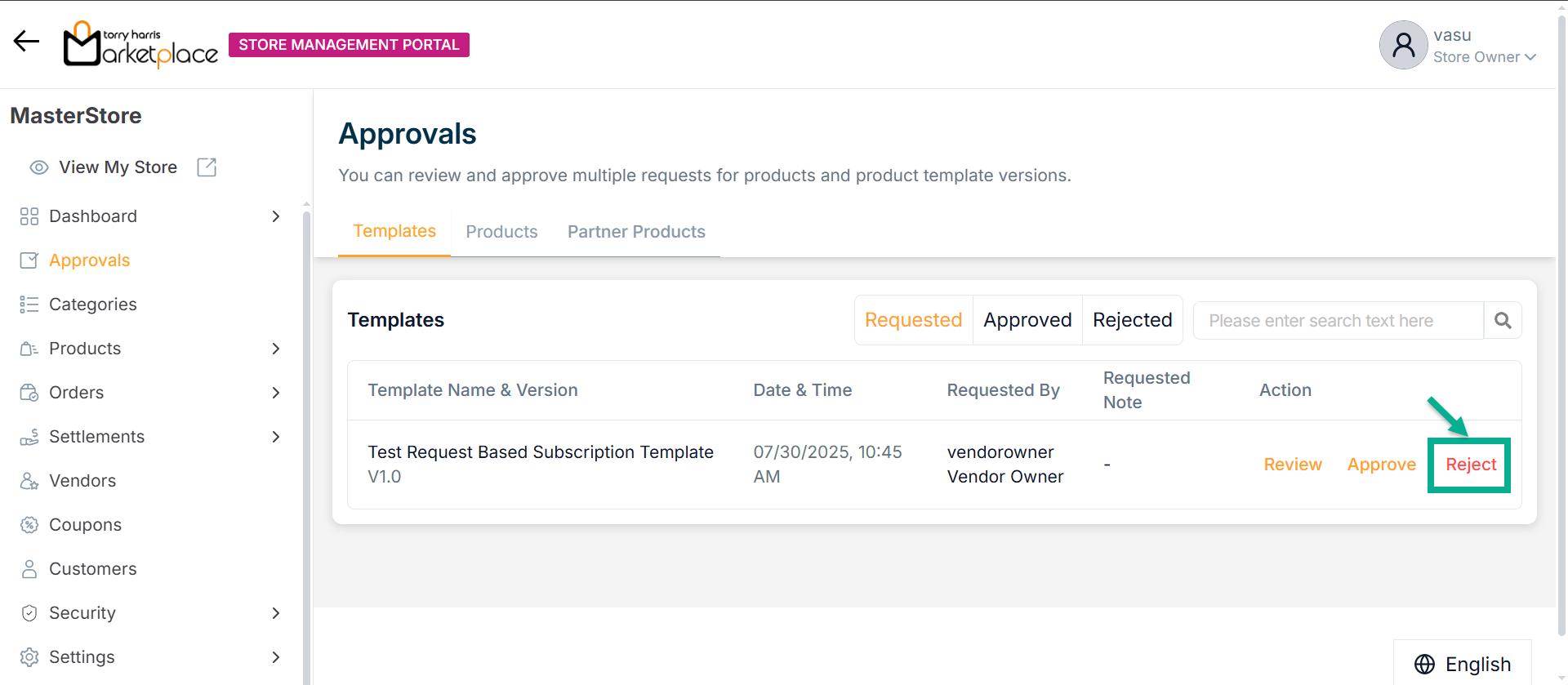This screenshot has width=1568, height=685.
Task: Expand the Products sidebar chevron
Action: click(276, 349)
